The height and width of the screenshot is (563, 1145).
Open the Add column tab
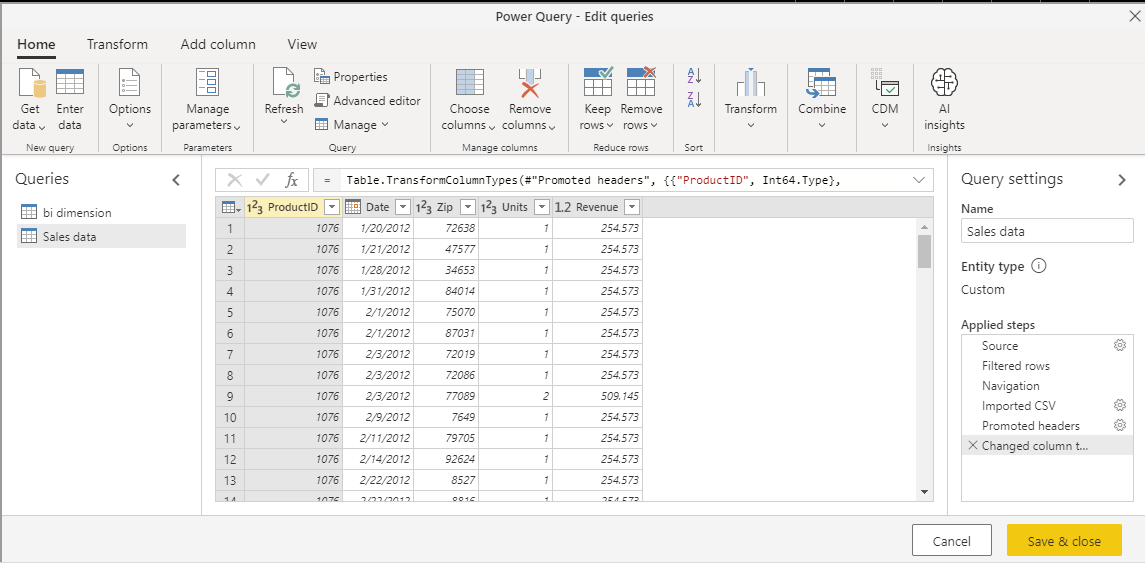pyautogui.click(x=218, y=45)
